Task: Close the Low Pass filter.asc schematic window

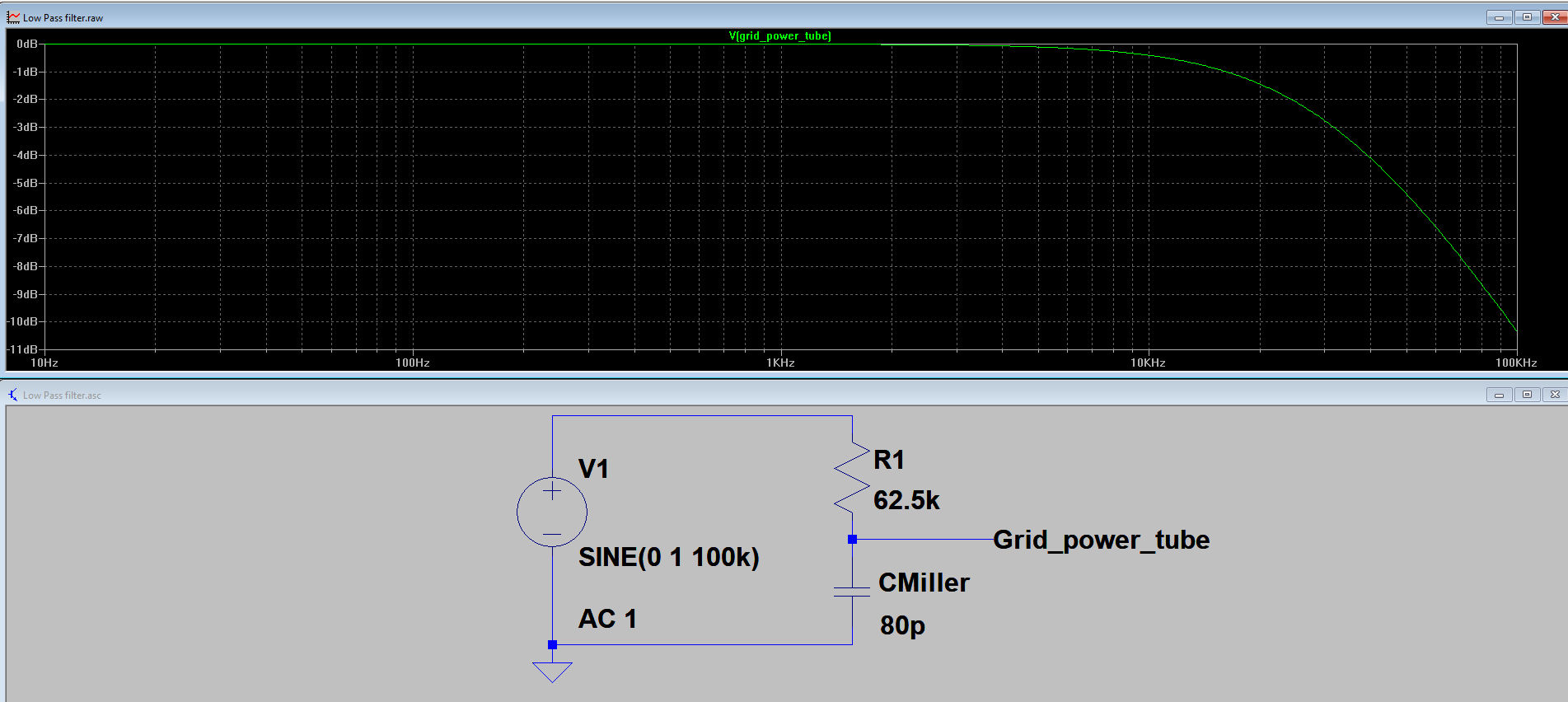Action: pos(1555,395)
